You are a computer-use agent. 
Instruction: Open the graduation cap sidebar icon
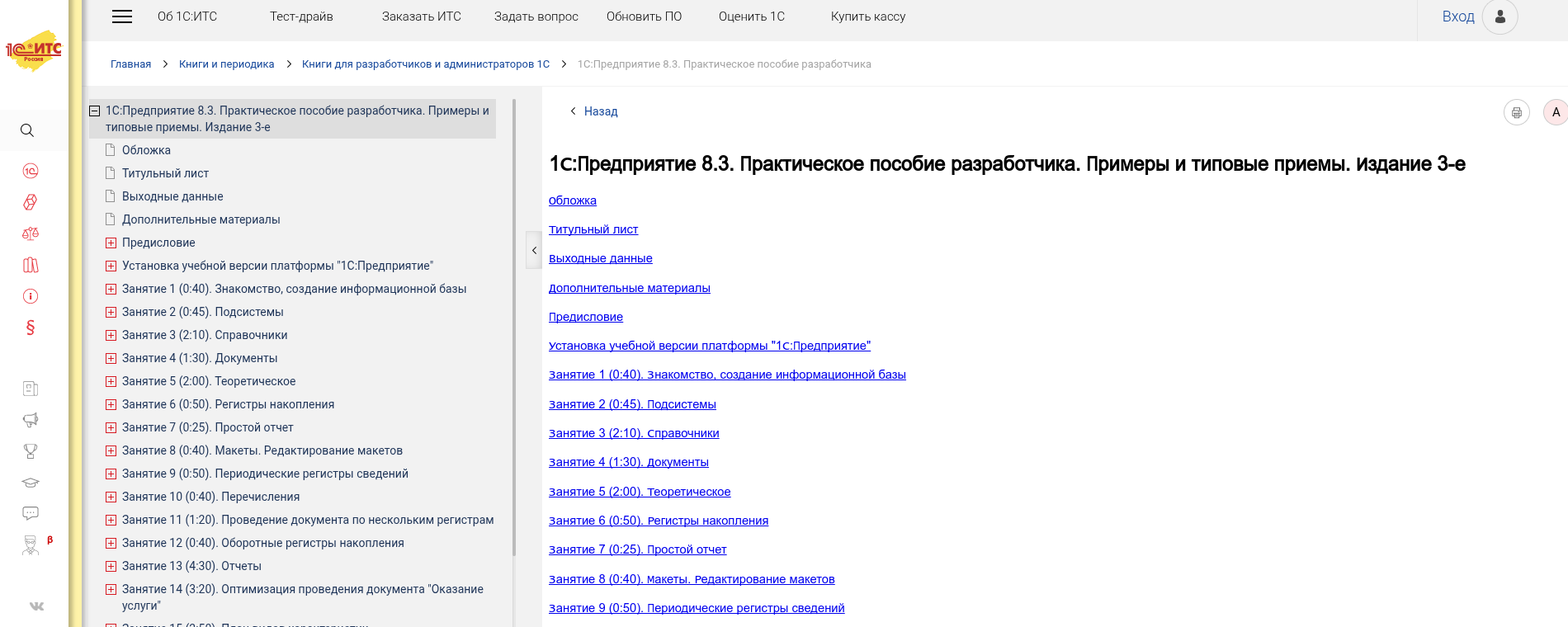pyautogui.click(x=31, y=483)
